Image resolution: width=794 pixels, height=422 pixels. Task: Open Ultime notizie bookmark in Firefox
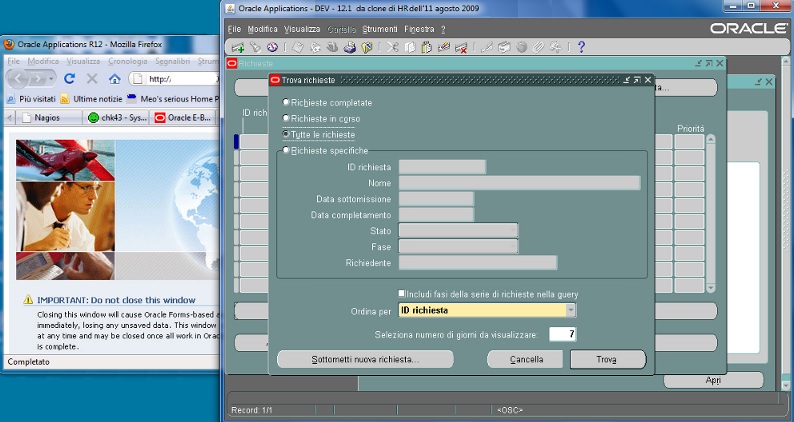click(92, 99)
